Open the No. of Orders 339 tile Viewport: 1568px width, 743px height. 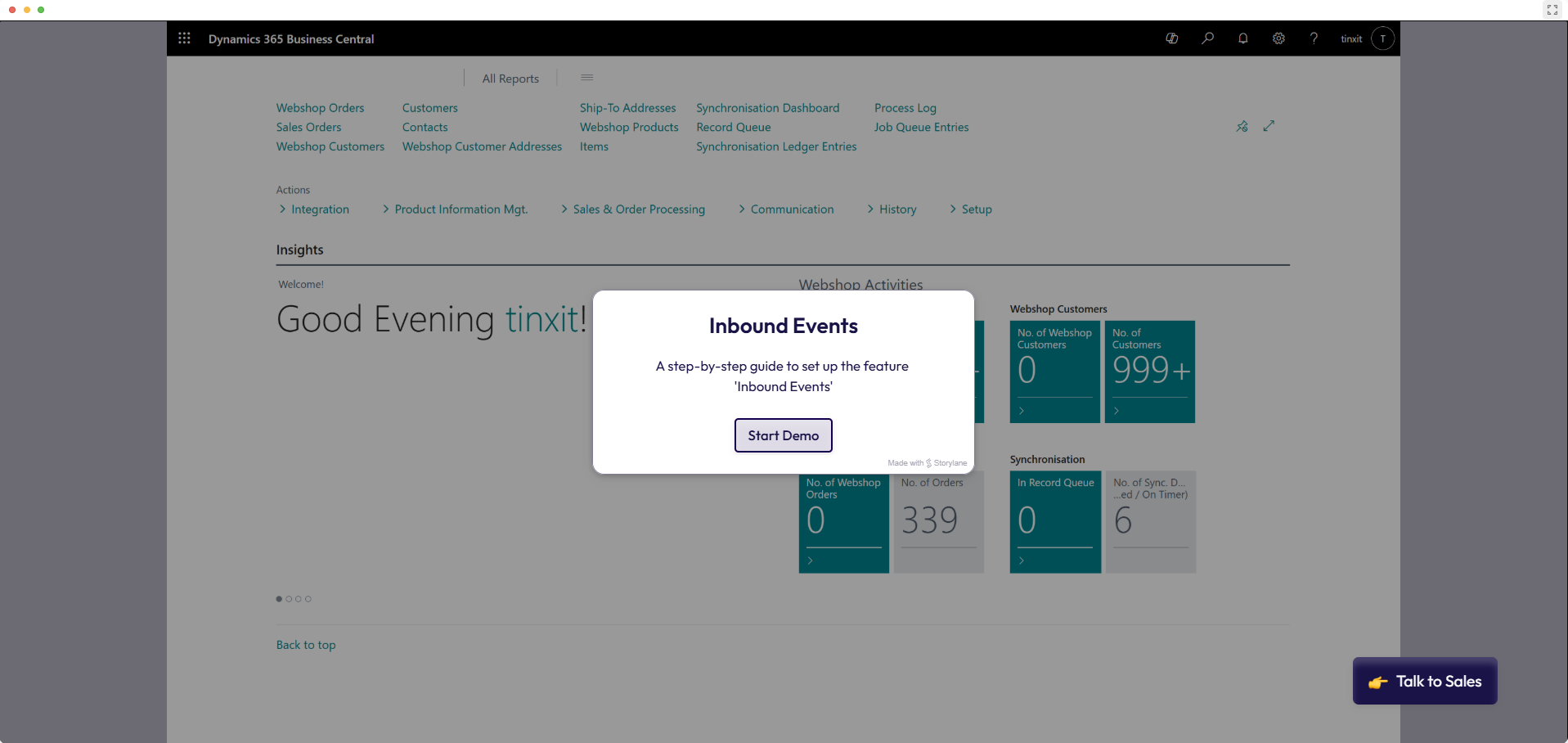(939, 522)
